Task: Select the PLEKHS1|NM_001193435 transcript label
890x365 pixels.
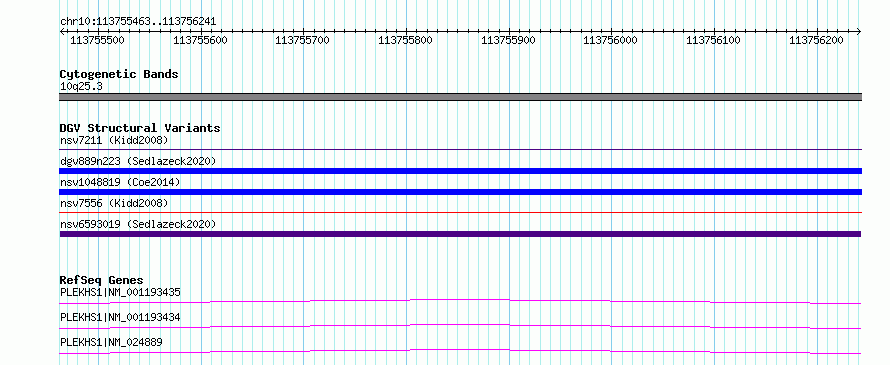Action: tap(120, 293)
